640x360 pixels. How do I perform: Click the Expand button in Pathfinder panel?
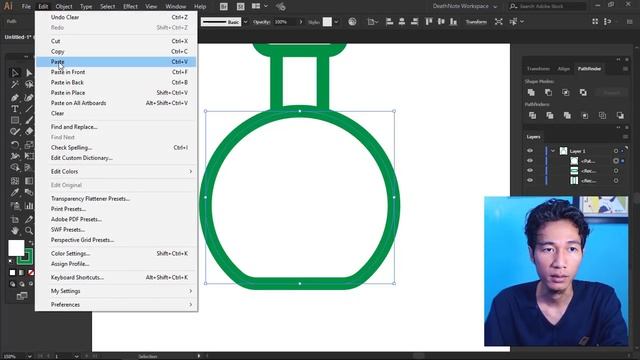(x=611, y=93)
